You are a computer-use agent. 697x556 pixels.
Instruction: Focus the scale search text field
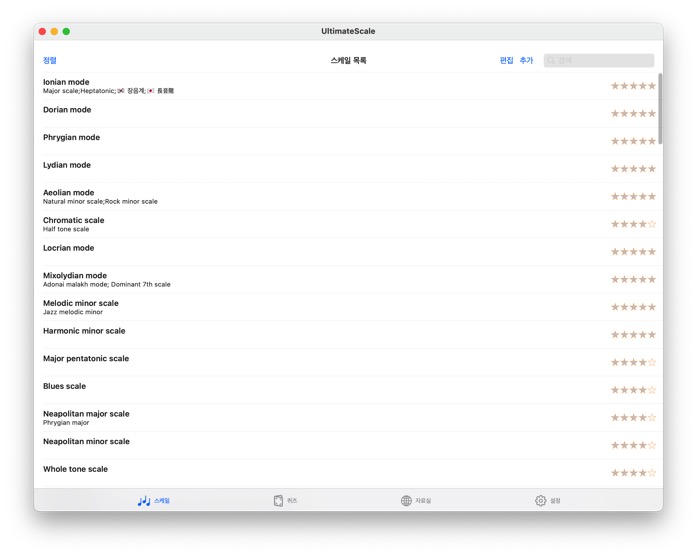point(604,61)
